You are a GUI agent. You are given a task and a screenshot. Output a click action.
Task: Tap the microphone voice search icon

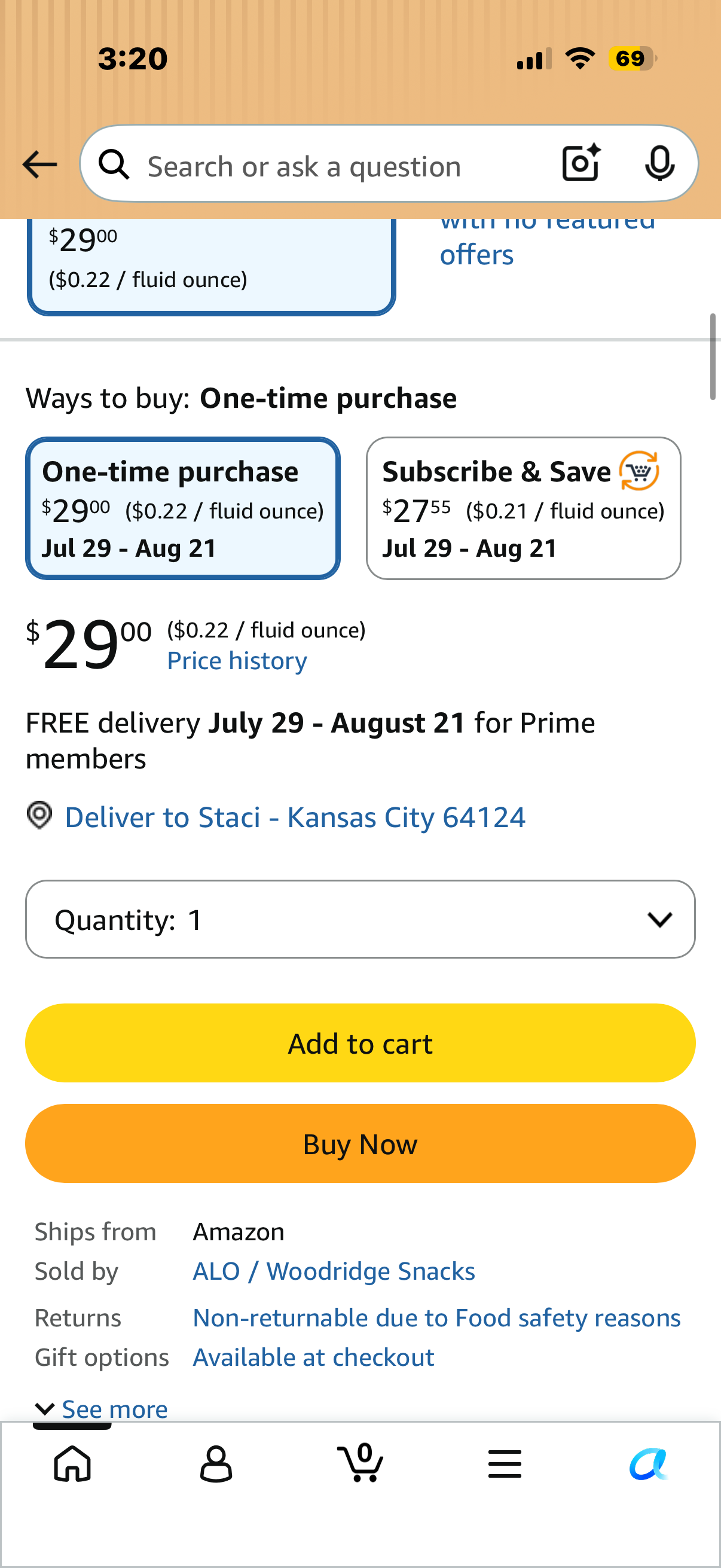[x=659, y=164]
